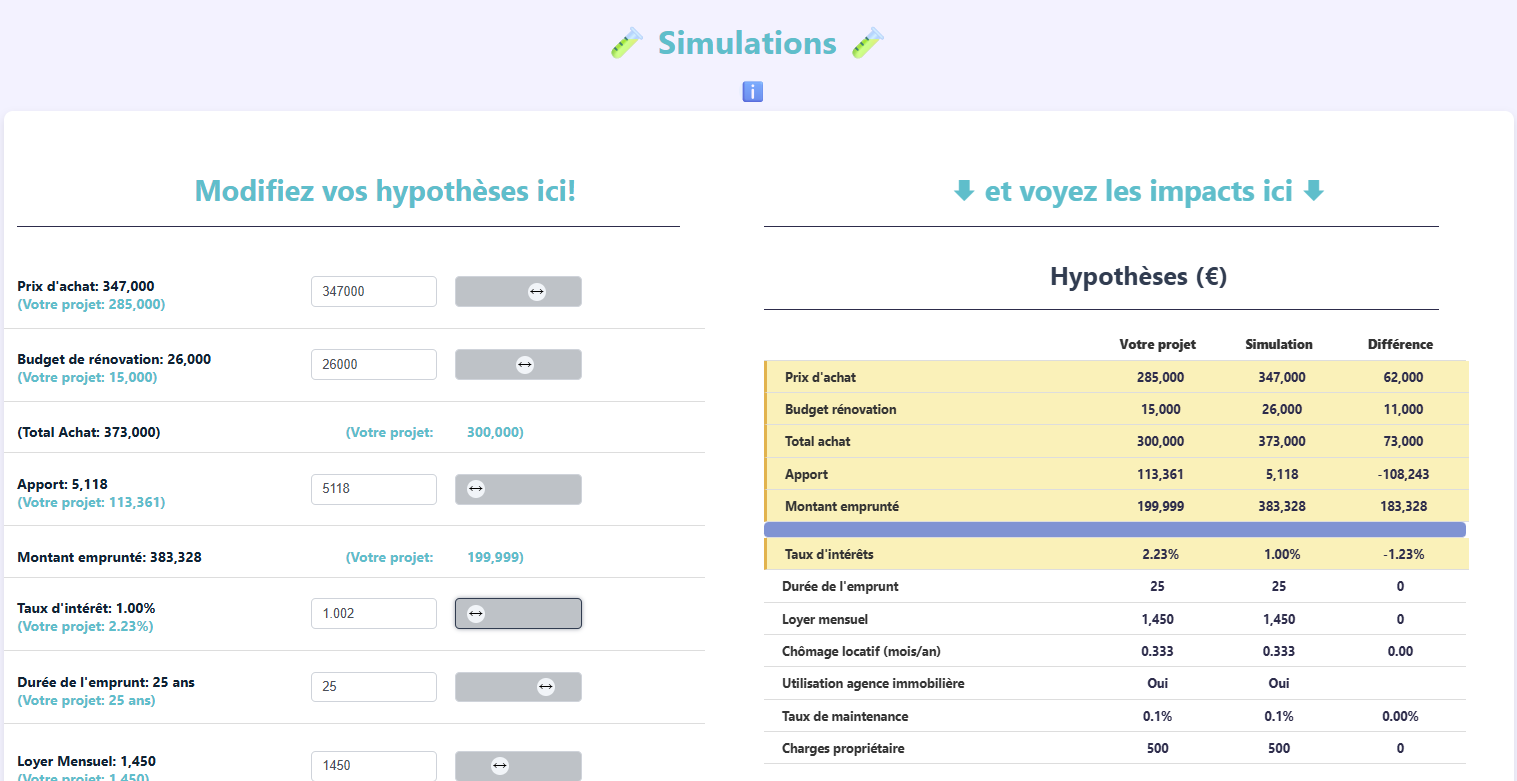This screenshot has height=781, width=1517.
Task: Click the 'Budget rénovation' table row label
Action: point(841,409)
